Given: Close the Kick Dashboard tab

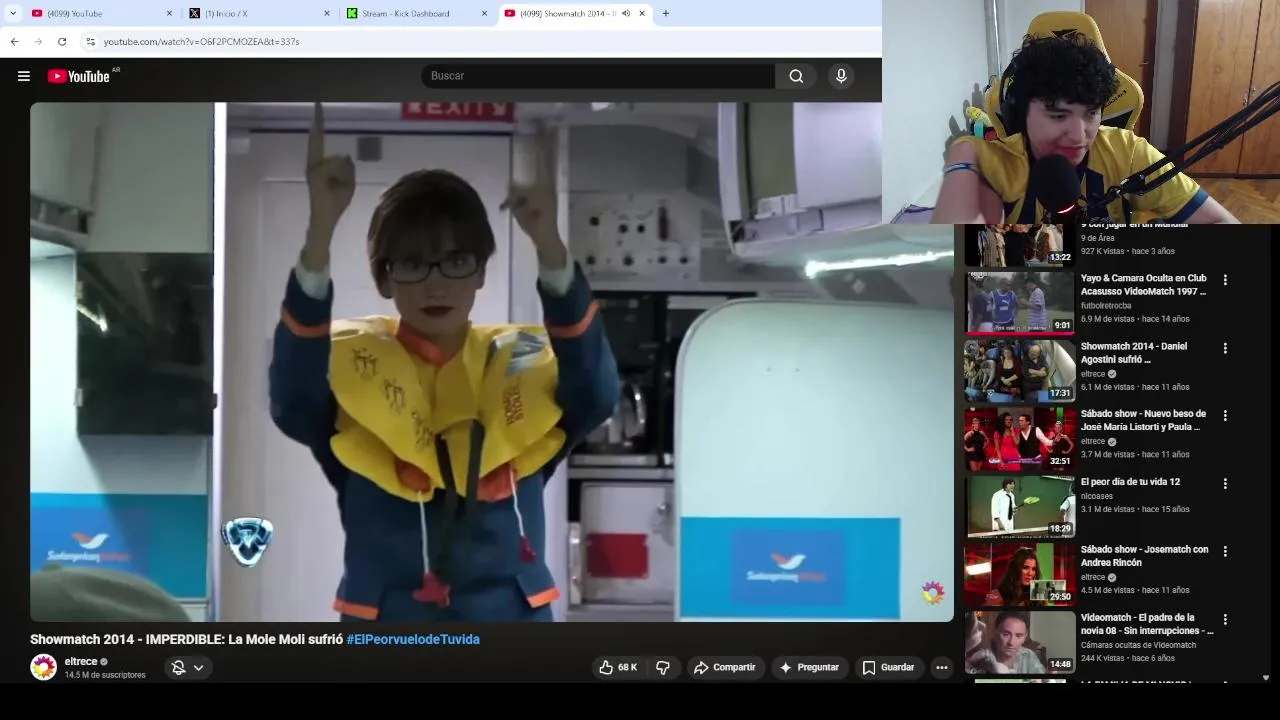Looking at the screenshot, I should pyautogui.click(x=485, y=13).
